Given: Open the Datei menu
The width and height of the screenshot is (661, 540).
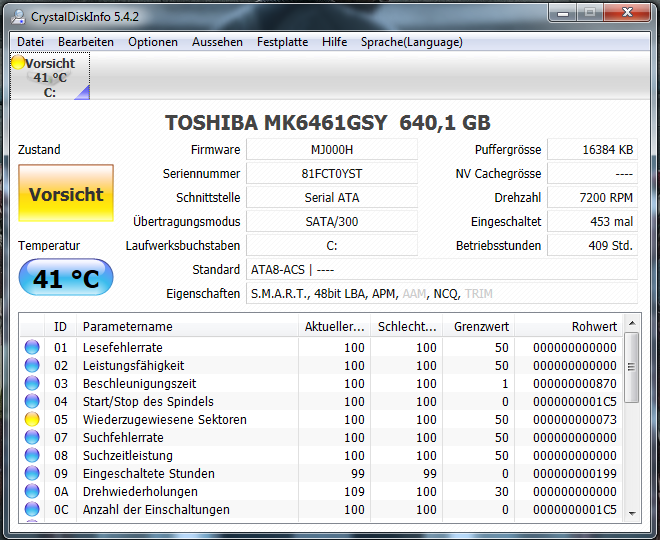Looking at the screenshot, I should point(30,42).
